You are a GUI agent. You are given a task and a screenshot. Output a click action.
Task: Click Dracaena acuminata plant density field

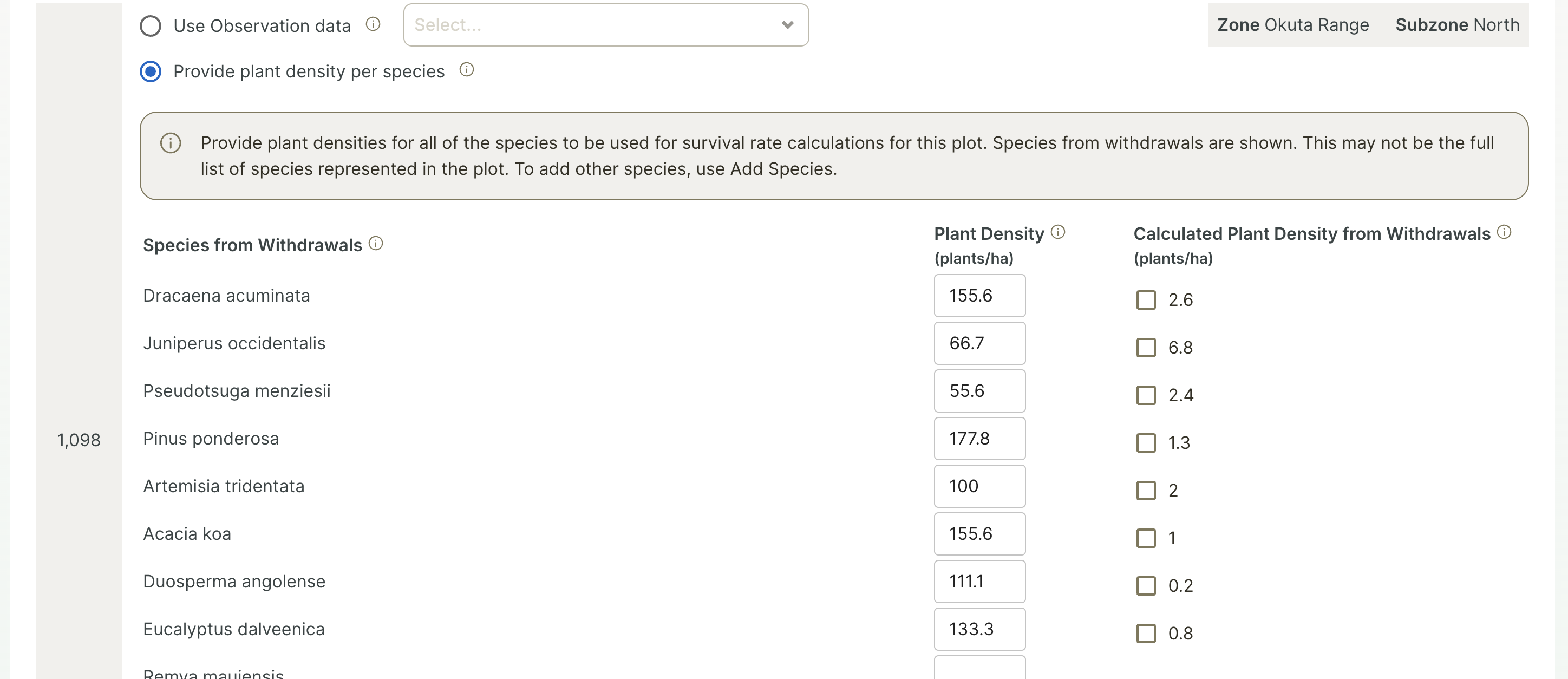(x=979, y=296)
